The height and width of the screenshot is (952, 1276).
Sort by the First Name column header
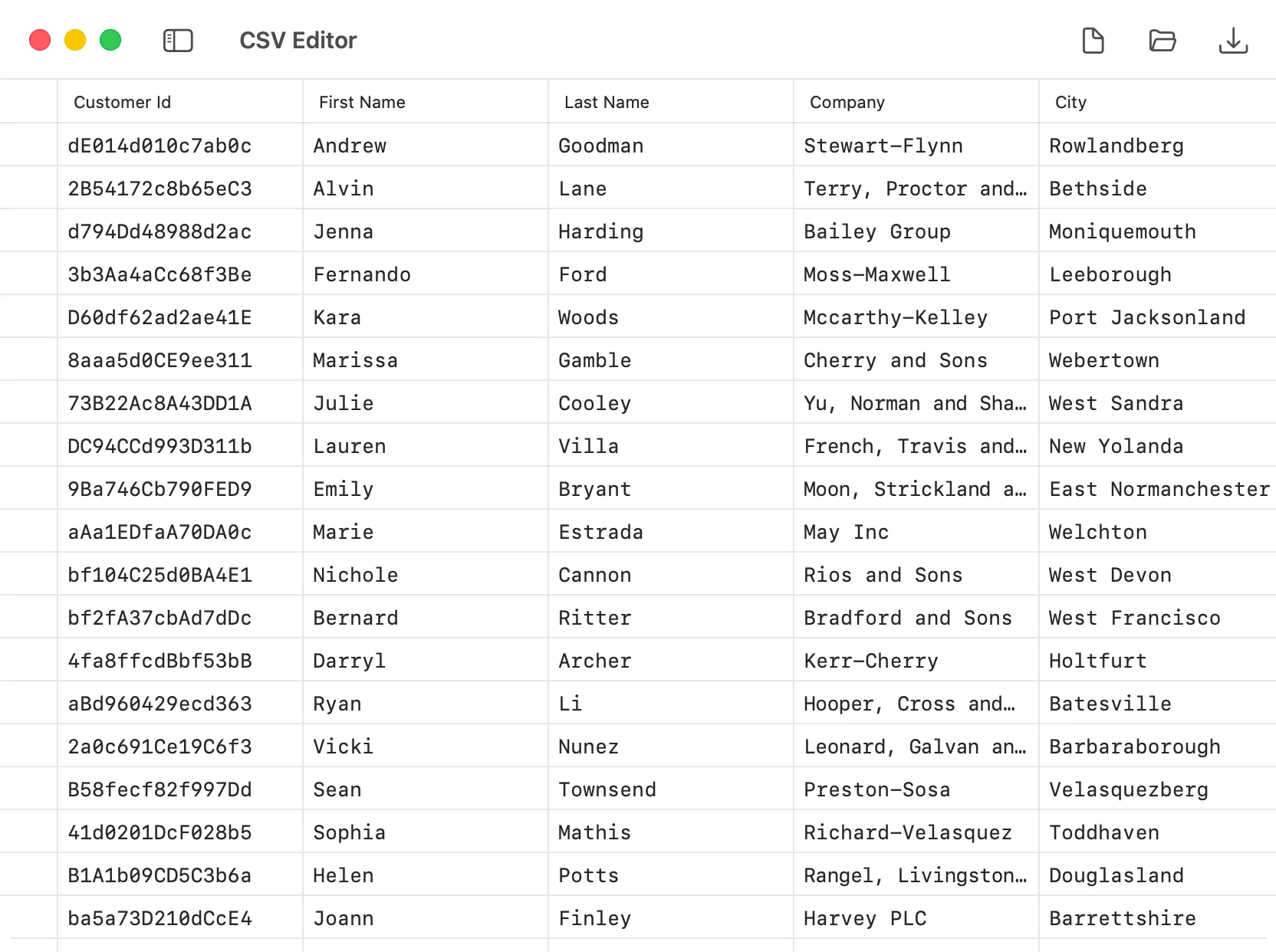tap(361, 101)
